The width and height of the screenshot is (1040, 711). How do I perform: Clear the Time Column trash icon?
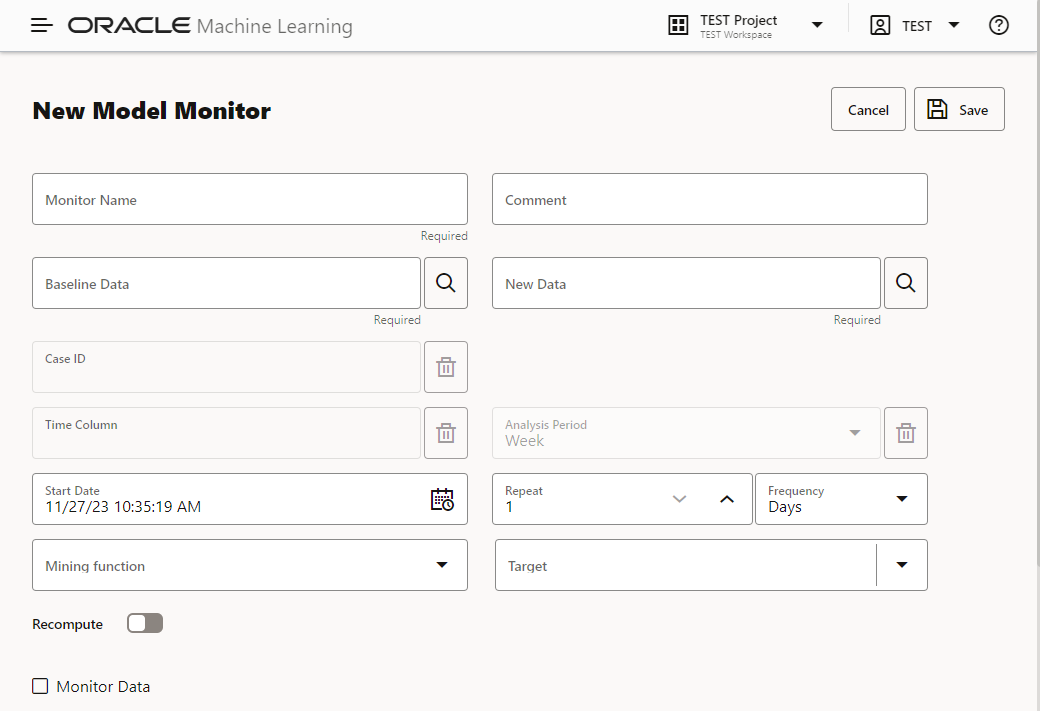[446, 434]
